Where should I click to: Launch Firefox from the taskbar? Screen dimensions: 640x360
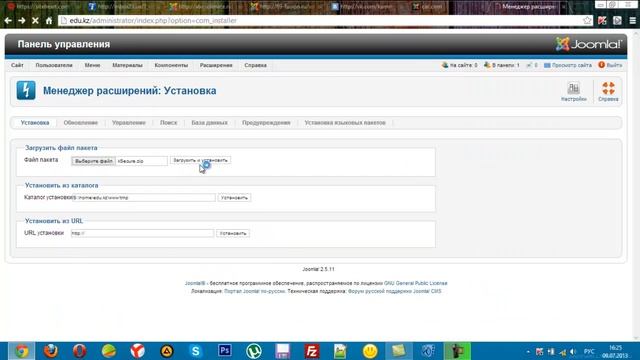click(x=51, y=351)
